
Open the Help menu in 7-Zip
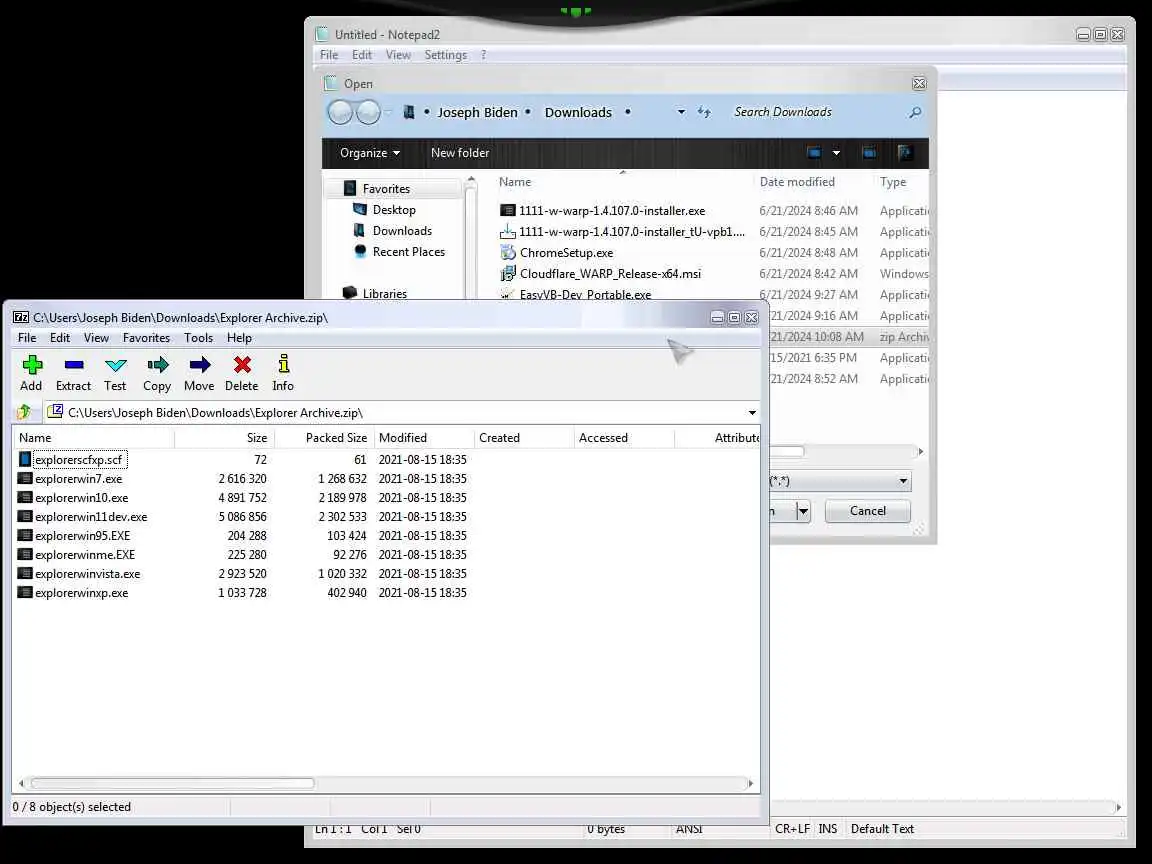click(x=239, y=338)
